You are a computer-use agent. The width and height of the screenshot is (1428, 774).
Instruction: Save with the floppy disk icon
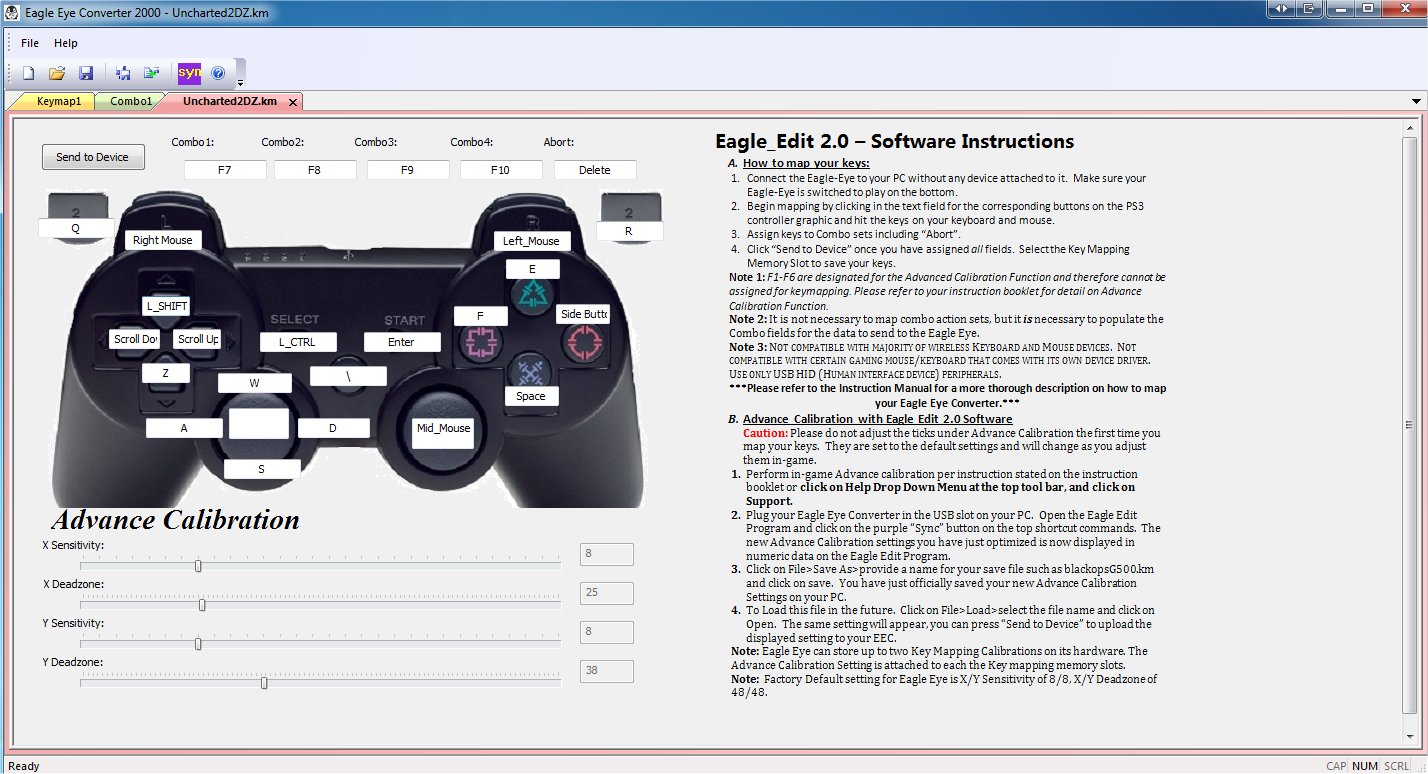[x=86, y=73]
